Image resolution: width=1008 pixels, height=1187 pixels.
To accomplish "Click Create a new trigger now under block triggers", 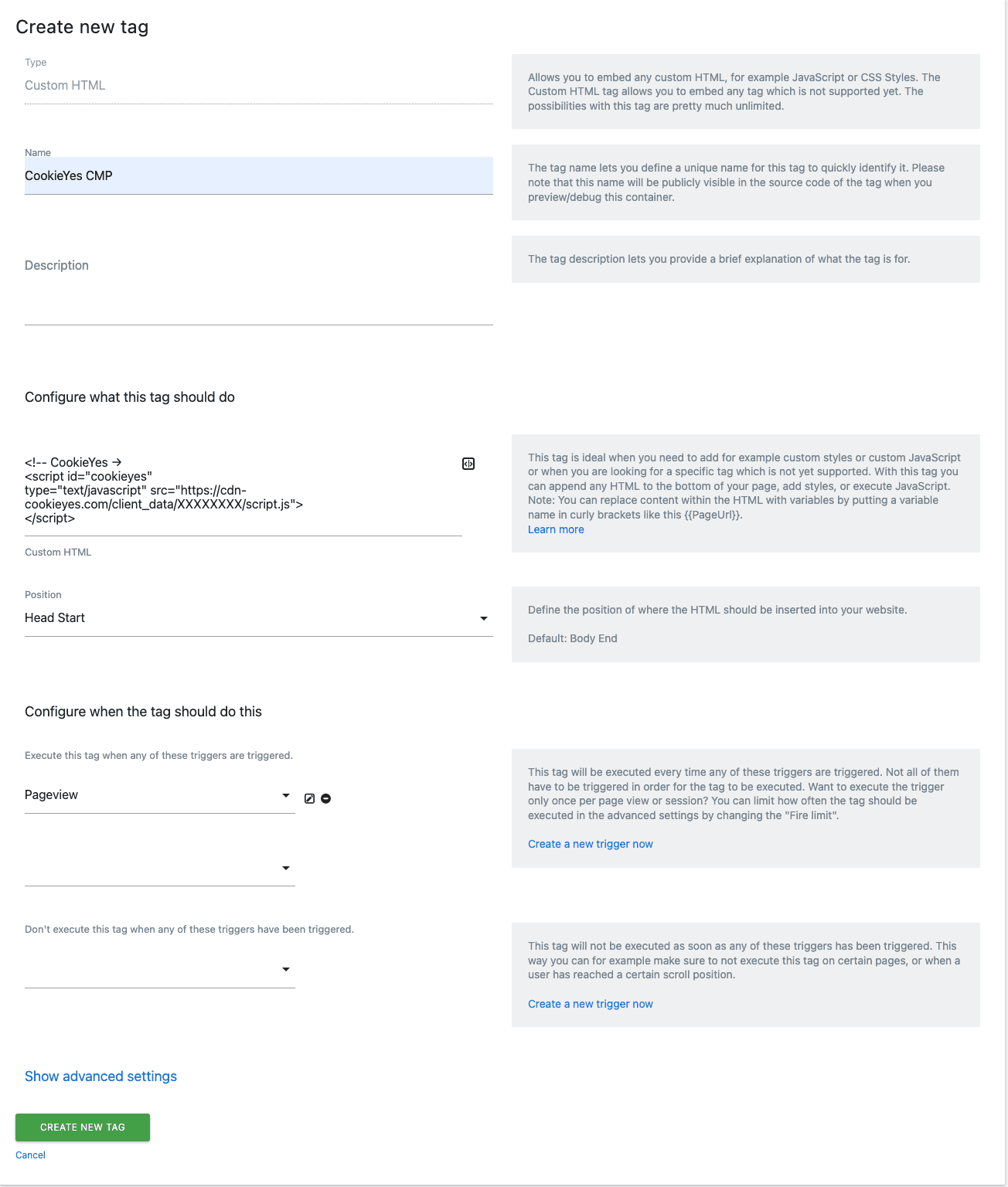I will pos(591,1004).
